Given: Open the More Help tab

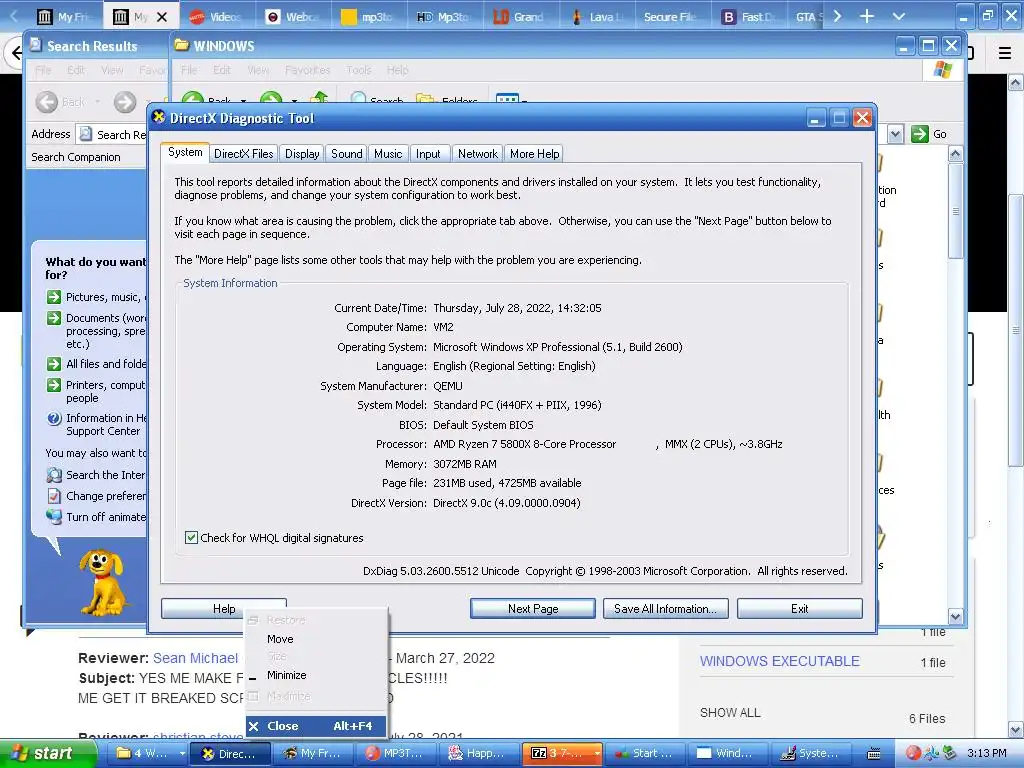Looking at the screenshot, I should pyautogui.click(x=534, y=153).
